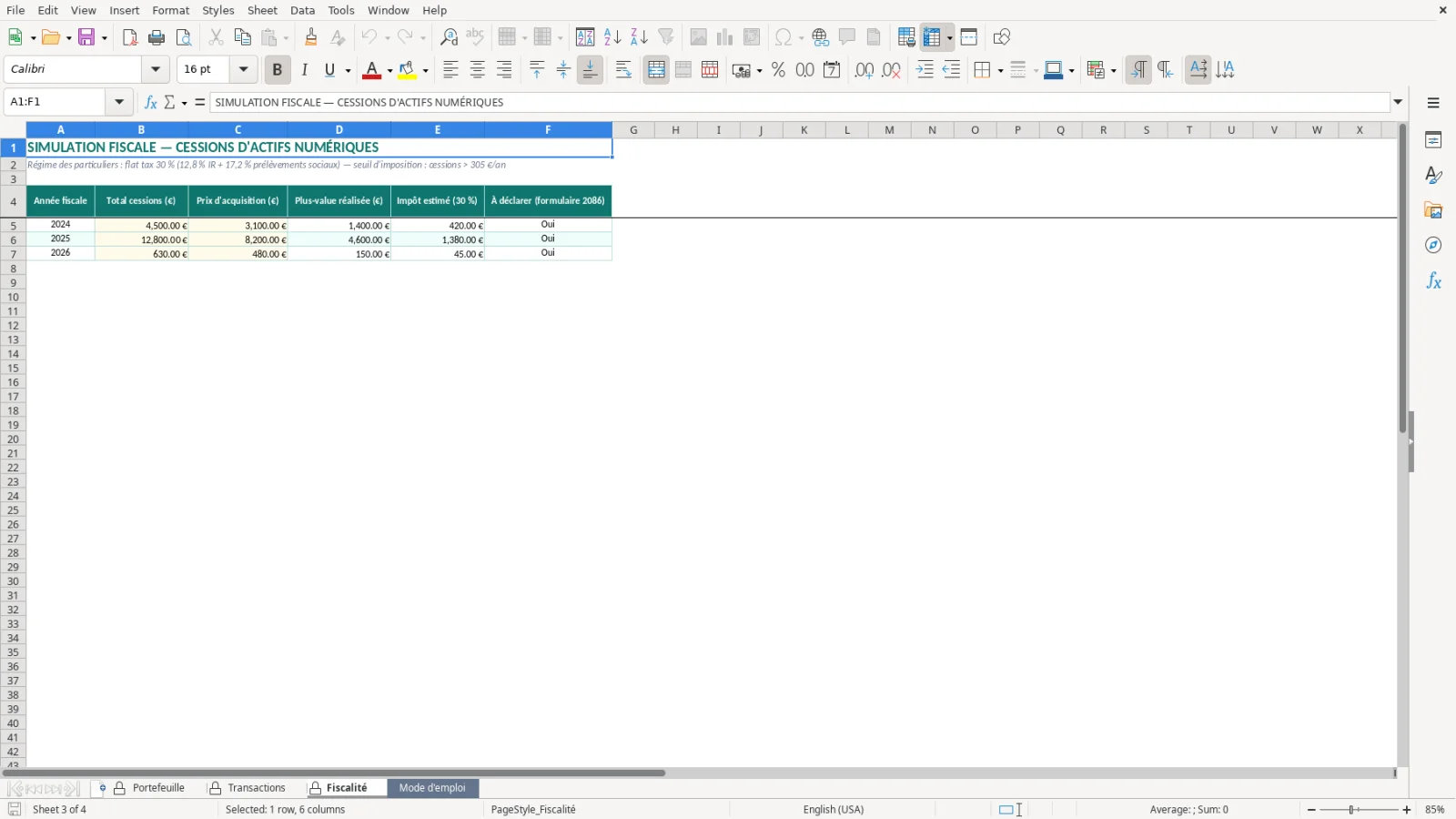The width and height of the screenshot is (1456, 819).
Task: Toggle underline formatting
Action: (x=329, y=70)
